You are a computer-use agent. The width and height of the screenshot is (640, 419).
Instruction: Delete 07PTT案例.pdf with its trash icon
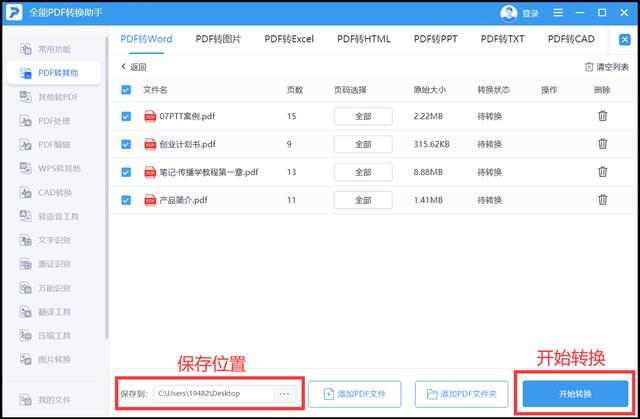[x=602, y=116]
